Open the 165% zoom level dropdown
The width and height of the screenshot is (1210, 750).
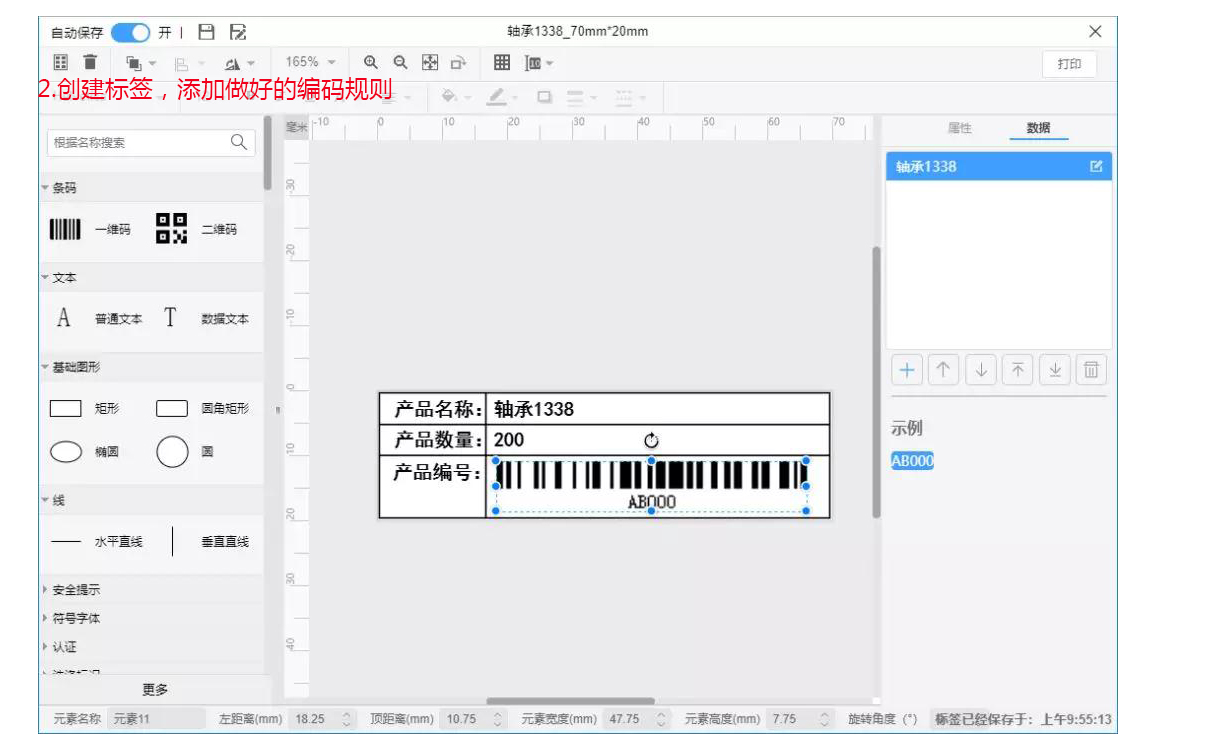pos(311,63)
